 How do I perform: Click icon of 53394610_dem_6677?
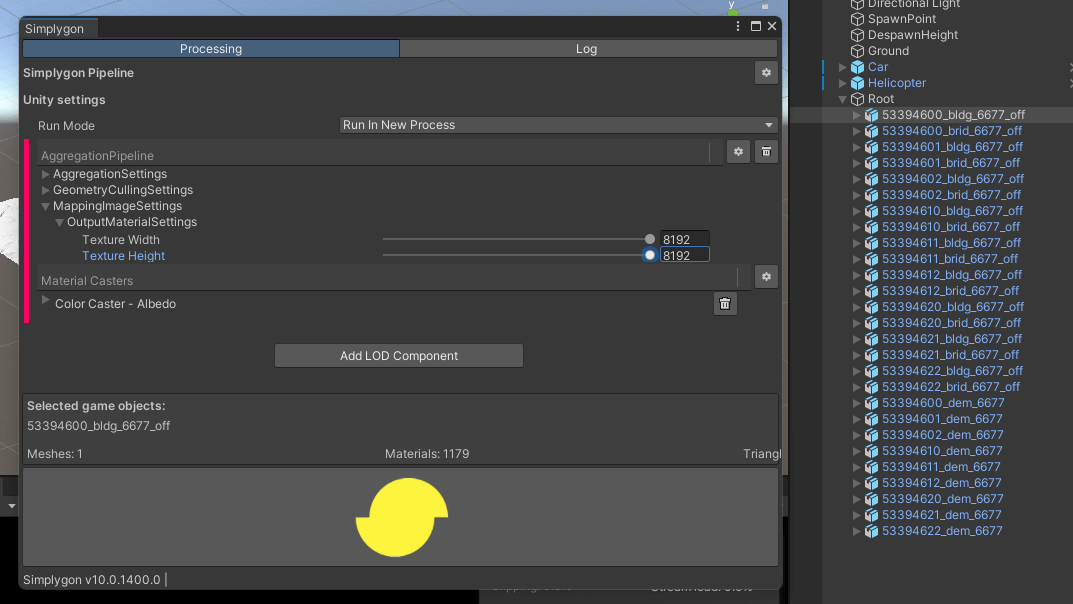[x=871, y=451]
